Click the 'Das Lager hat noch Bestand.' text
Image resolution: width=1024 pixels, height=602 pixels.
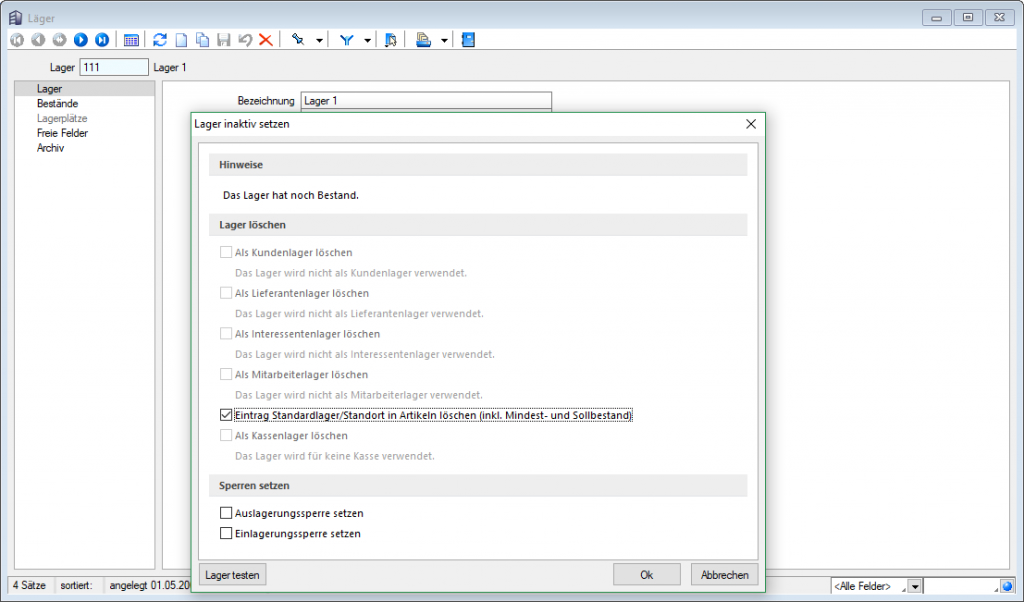click(x=291, y=195)
